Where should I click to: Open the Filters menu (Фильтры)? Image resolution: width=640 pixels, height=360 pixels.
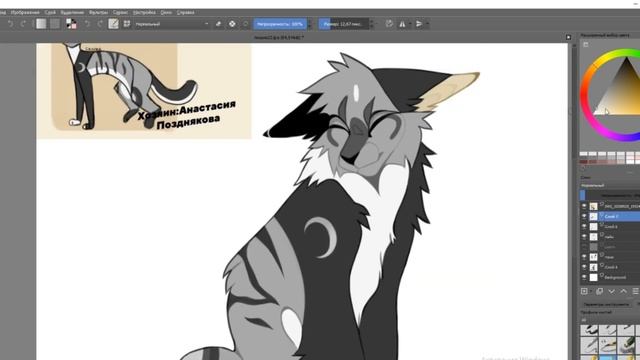click(x=98, y=13)
